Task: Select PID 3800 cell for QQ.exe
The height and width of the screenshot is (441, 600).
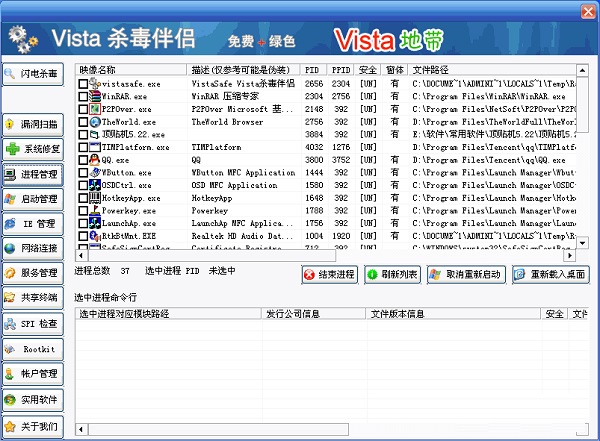Action: click(314, 160)
